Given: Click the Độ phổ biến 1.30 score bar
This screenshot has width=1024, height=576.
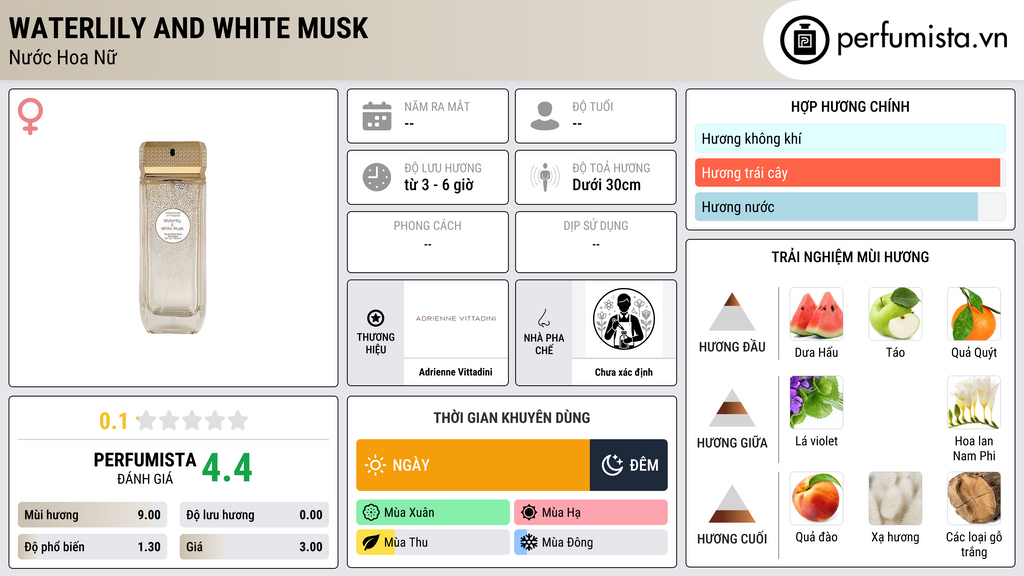Looking at the screenshot, I should pyautogui.click(x=92, y=547).
